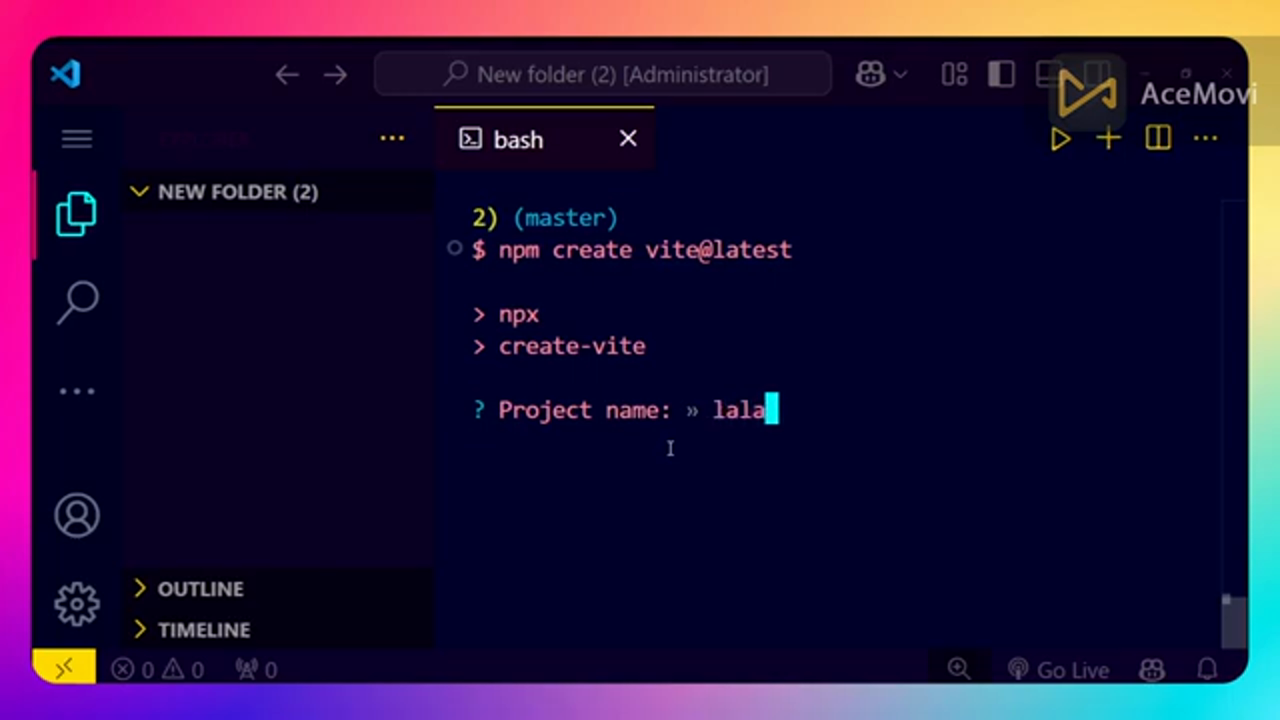Click the Run play icon
Image resolution: width=1280 pixels, height=720 pixels.
coord(1061,139)
